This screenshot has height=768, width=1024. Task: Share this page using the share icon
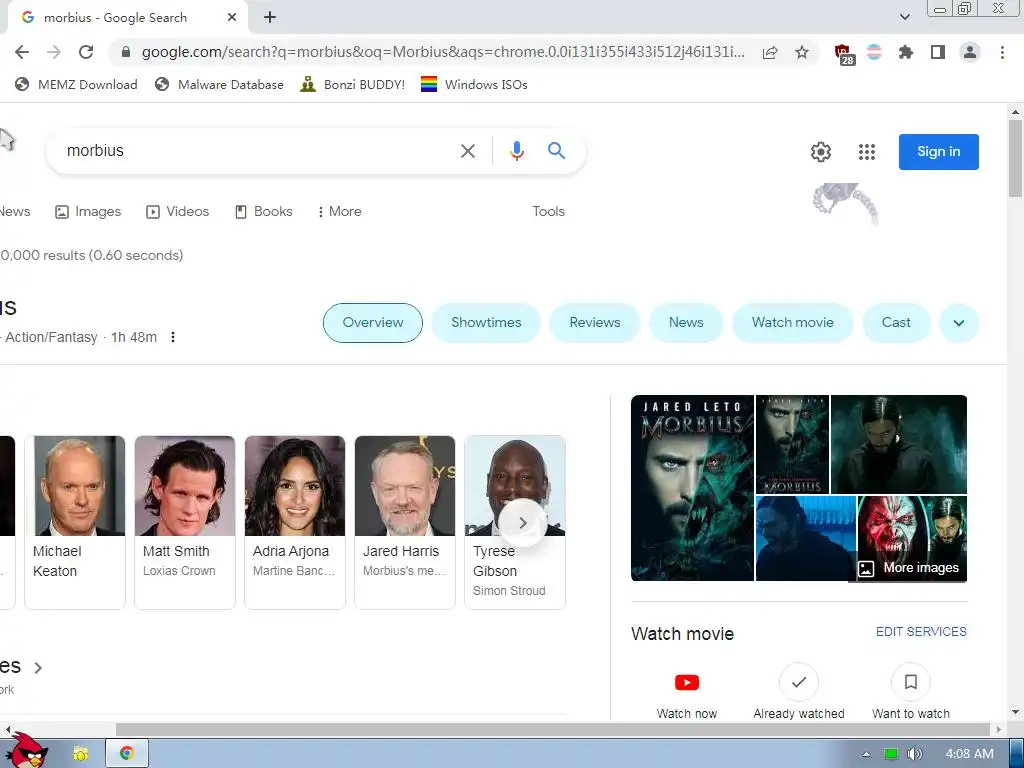click(x=770, y=52)
